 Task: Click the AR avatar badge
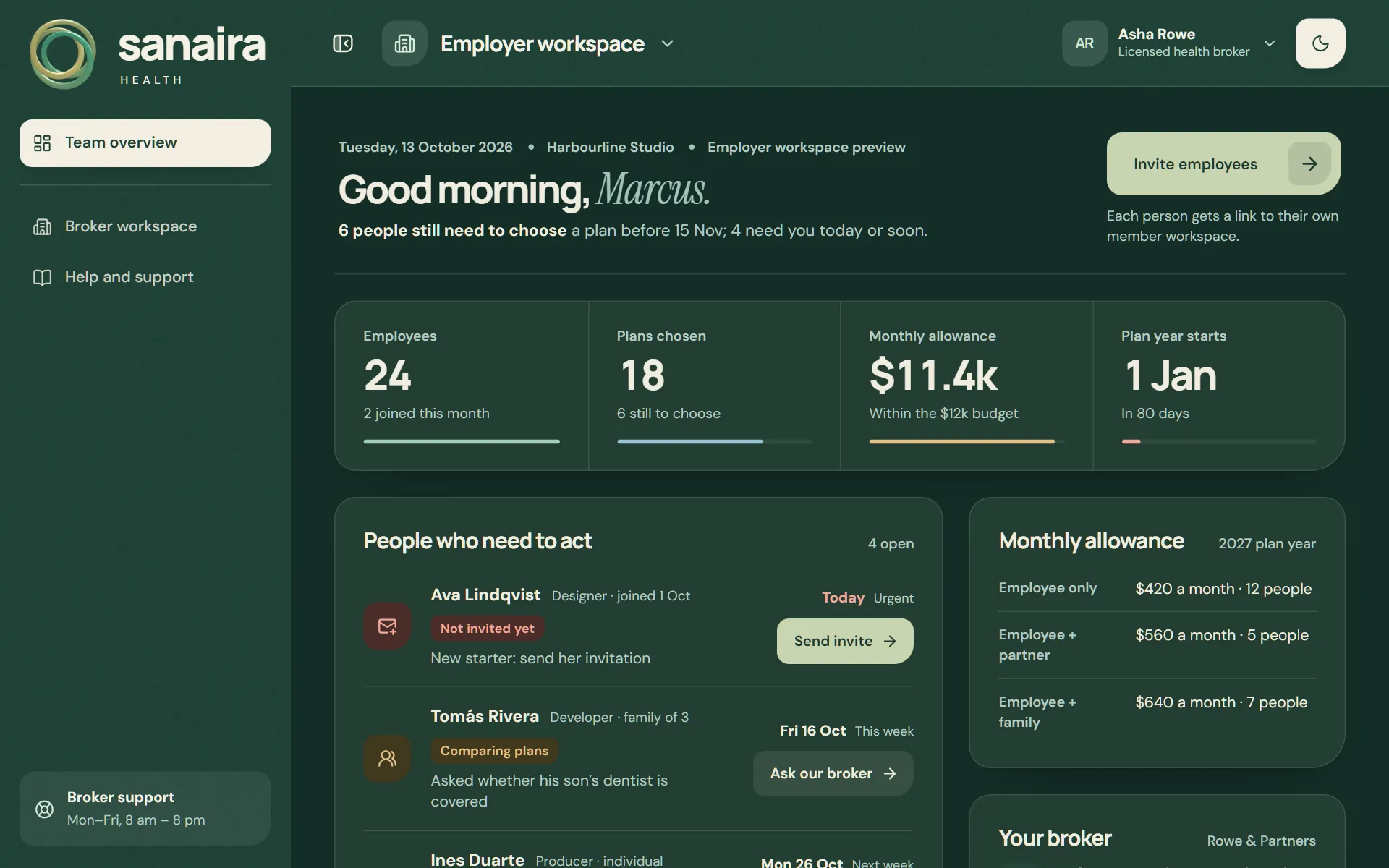[1084, 43]
